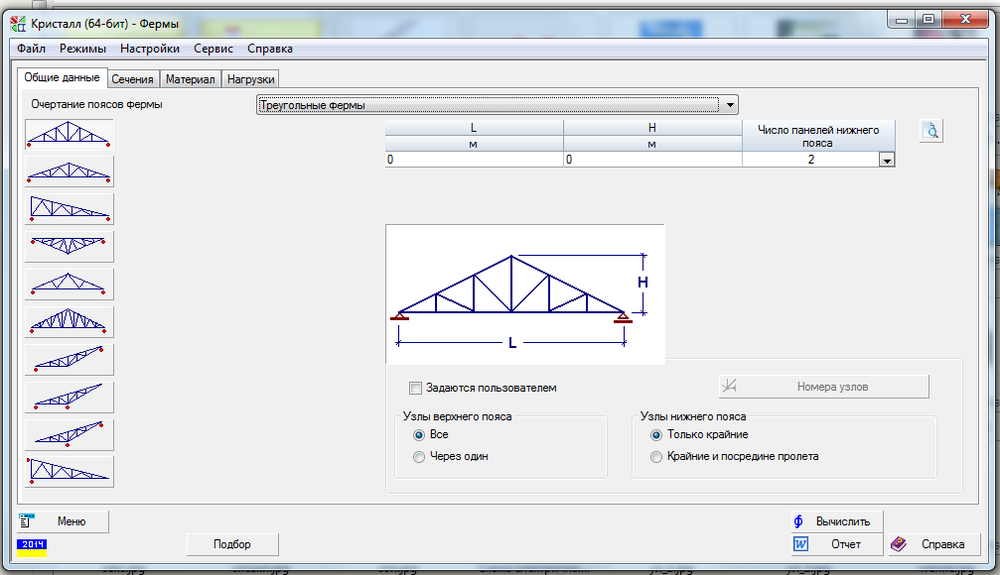Click the Подбор button

coord(232,544)
